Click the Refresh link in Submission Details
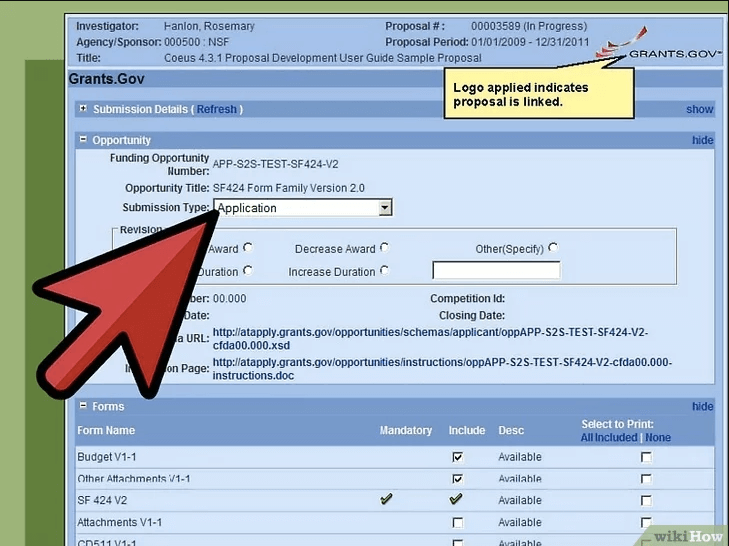This screenshot has height=546, width=729. [x=217, y=109]
